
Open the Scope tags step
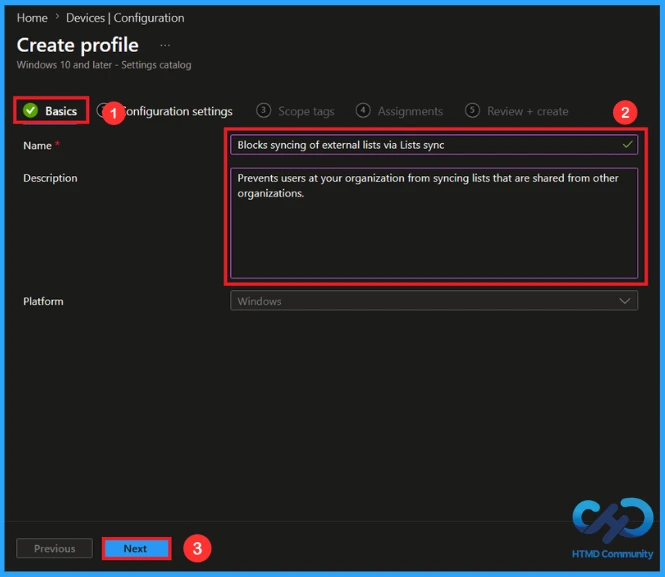point(295,111)
